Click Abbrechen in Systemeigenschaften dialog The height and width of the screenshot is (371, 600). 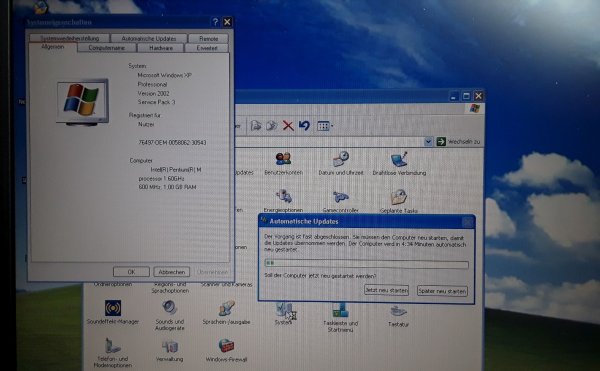(x=172, y=272)
